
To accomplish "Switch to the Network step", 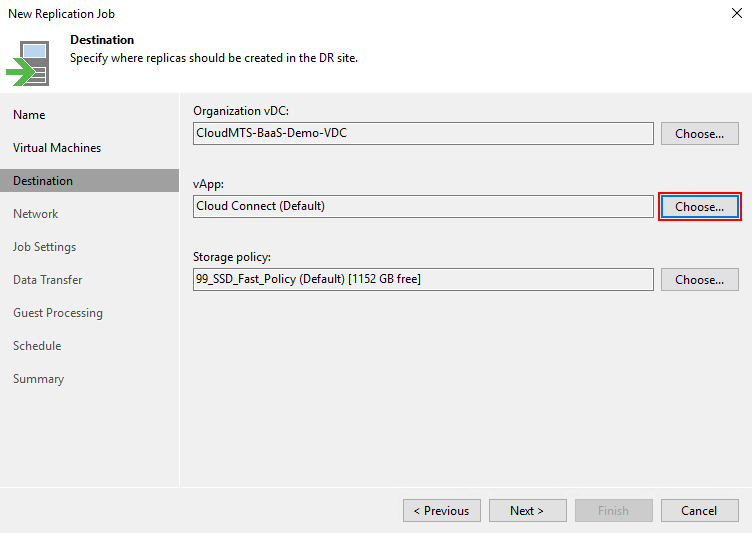I will [36, 214].
